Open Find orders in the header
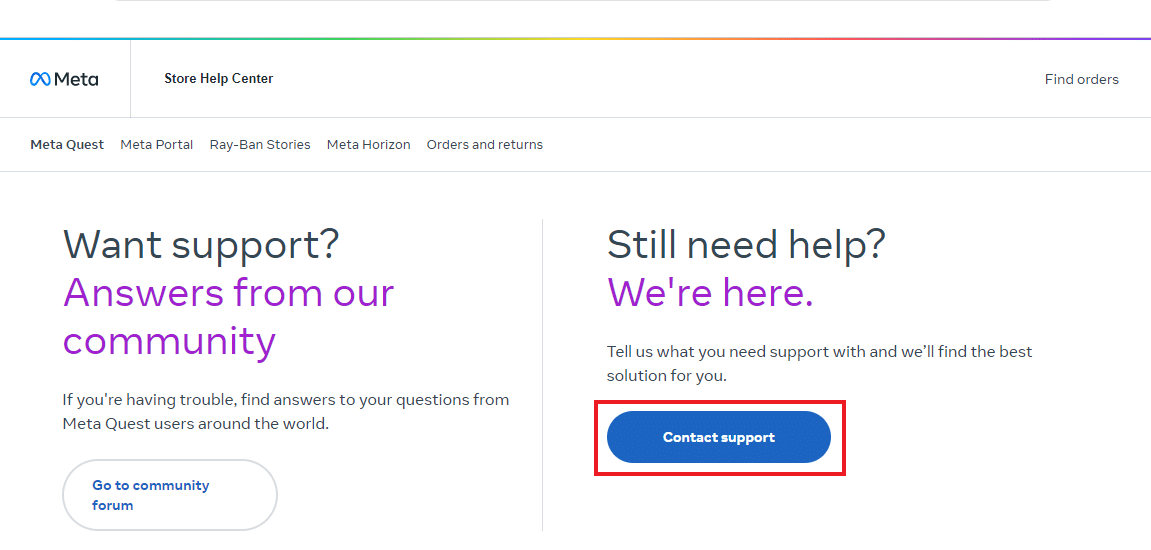This screenshot has height=550, width=1151. click(1081, 79)
